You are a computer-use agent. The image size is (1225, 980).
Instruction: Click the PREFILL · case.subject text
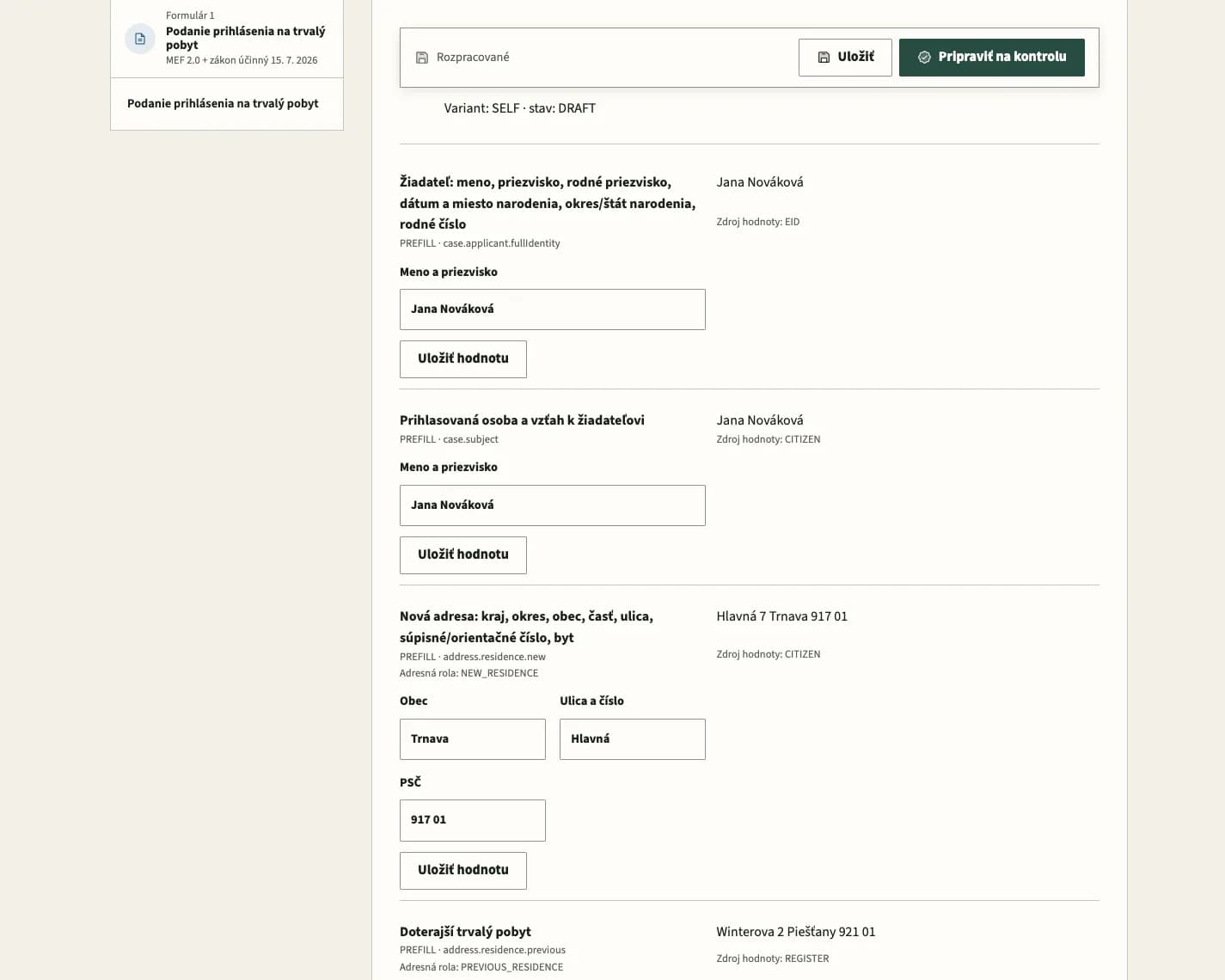(x=449, y=439)
